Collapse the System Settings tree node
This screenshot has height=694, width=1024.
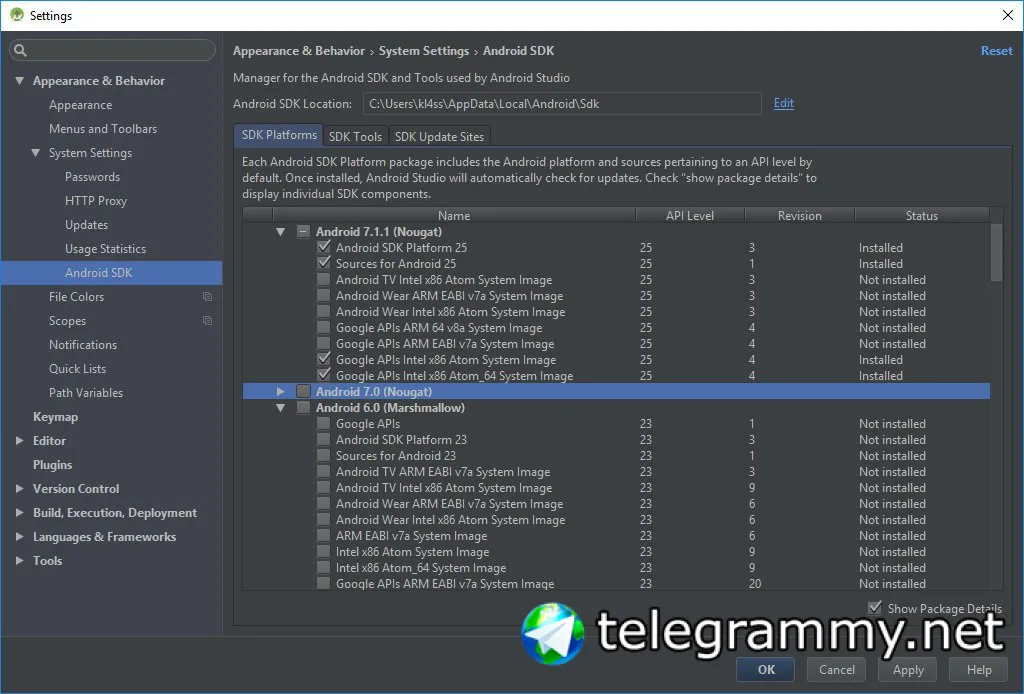(x=35, y=153)
